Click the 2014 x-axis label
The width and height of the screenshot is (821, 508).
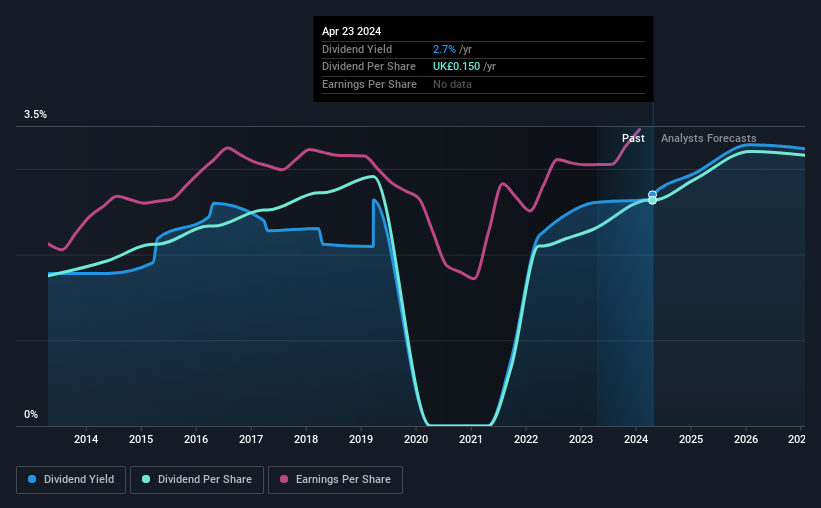click(86, 439)
